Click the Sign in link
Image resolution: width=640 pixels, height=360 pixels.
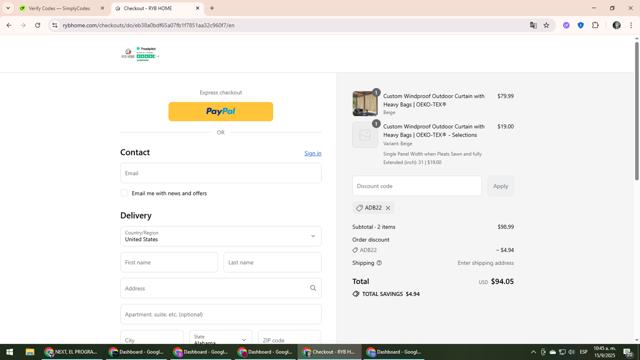pos(313,153)
